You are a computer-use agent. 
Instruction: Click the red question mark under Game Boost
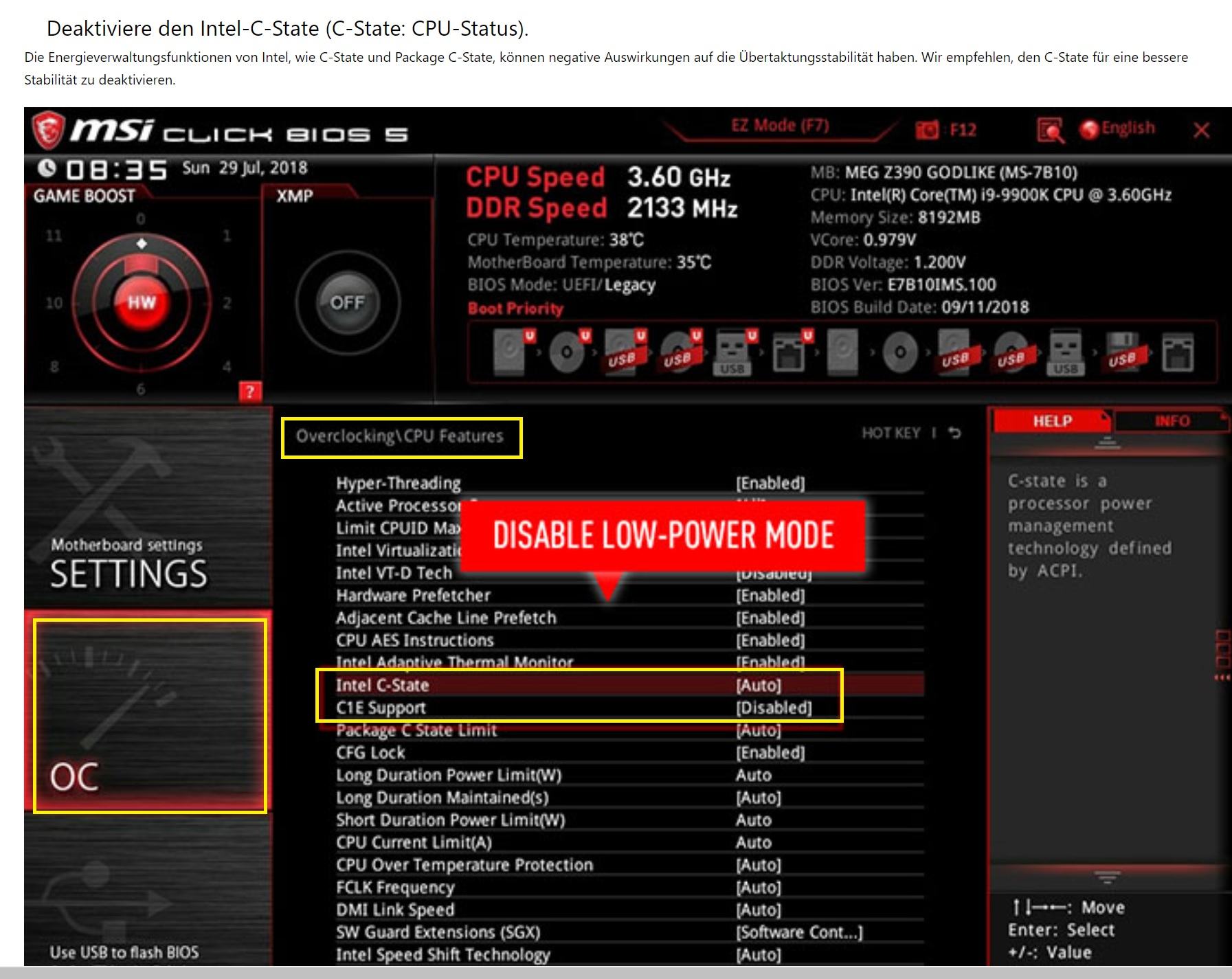tap(249, 392)
